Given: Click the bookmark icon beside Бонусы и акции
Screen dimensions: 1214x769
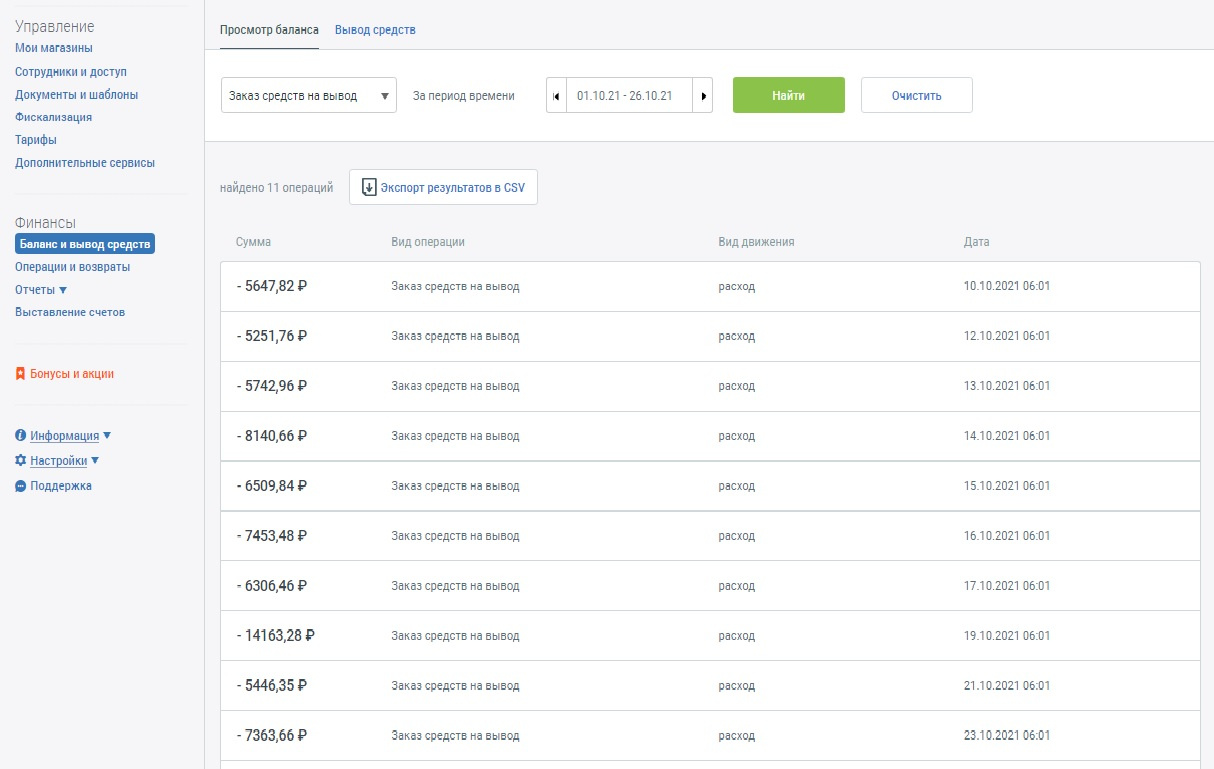Looking at the screenshot, I should coord(20,374).
